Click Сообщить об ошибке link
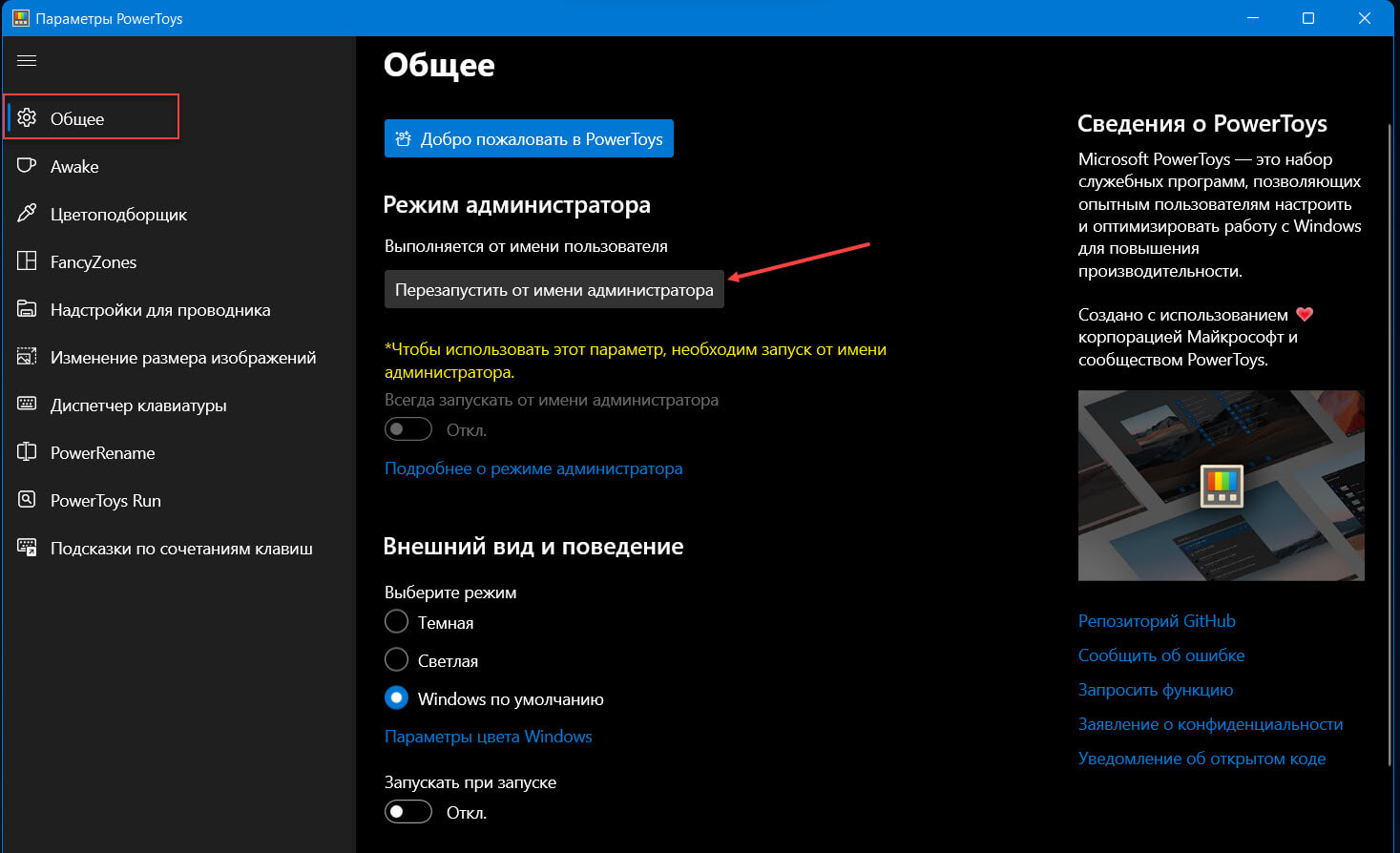 click(1161, 655)
